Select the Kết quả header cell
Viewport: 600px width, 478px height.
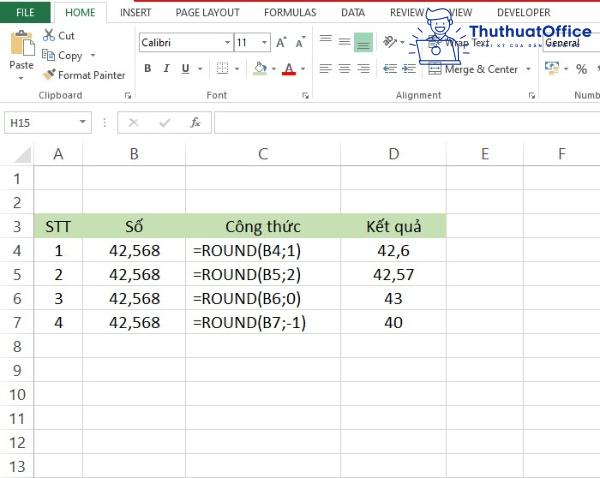click(x=393, y=226)
